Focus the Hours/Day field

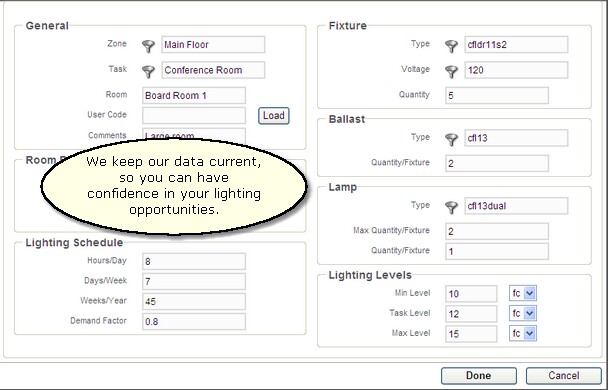click(194, 261)
